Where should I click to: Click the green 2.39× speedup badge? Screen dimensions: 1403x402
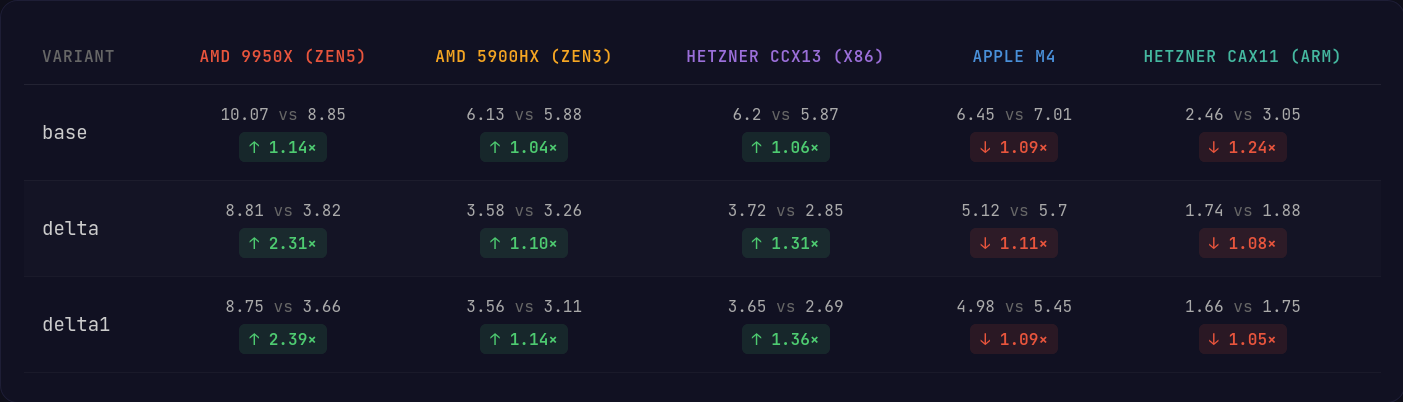(x=282, y=340)
